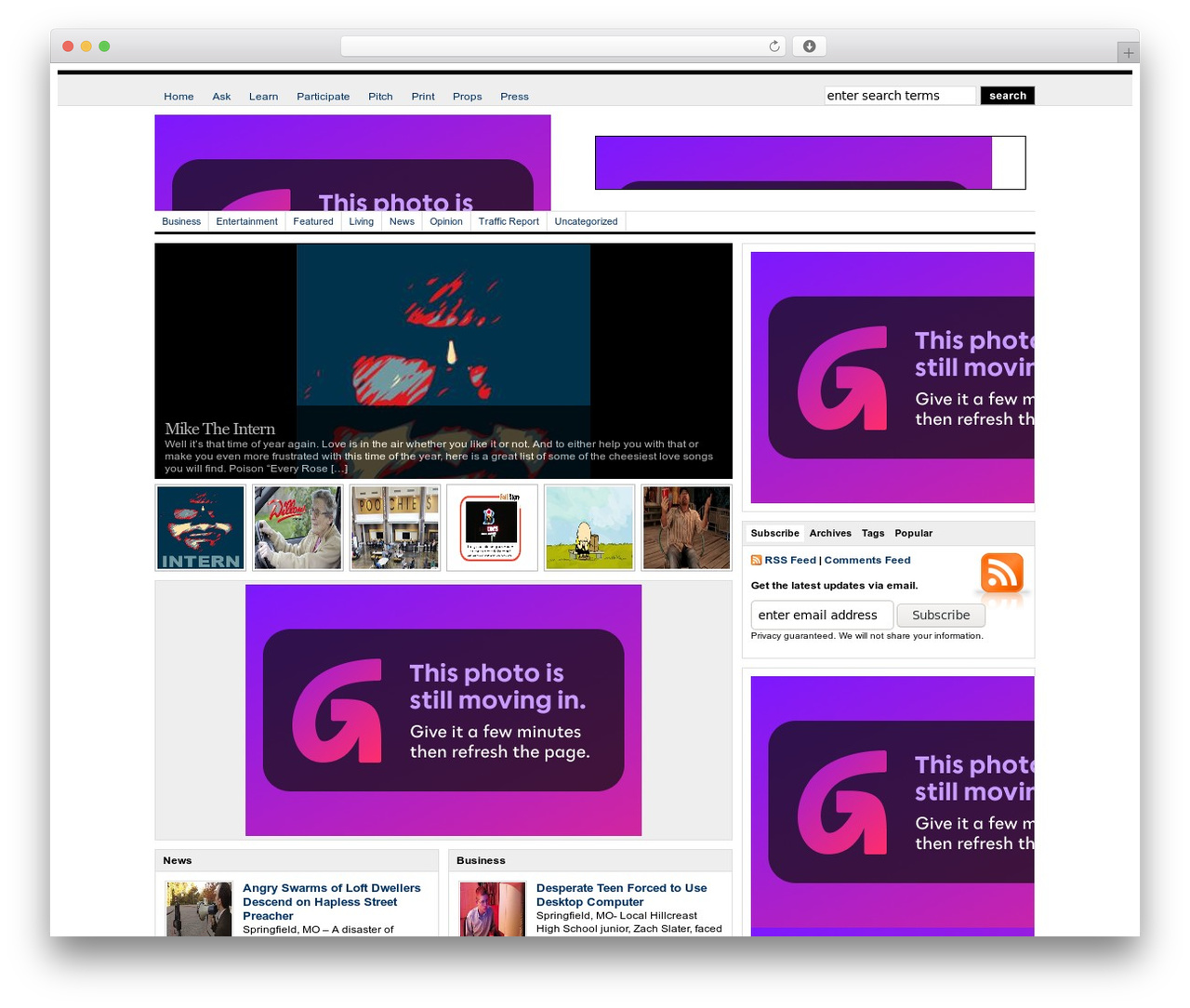Focus the enter email address field
Image resolution: width=1190 pixels, height=1008 pixels.
click(822, 615)
